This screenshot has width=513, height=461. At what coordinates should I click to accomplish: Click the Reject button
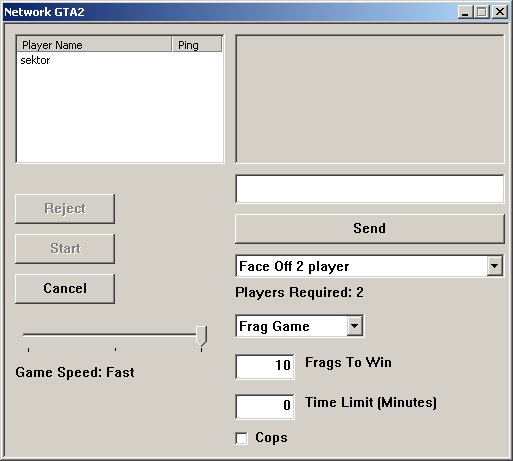[x=65, y=209]
